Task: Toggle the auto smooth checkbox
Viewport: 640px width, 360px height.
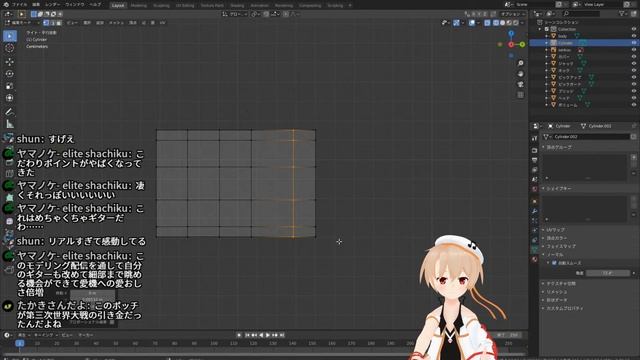Action: pos(554,263)
